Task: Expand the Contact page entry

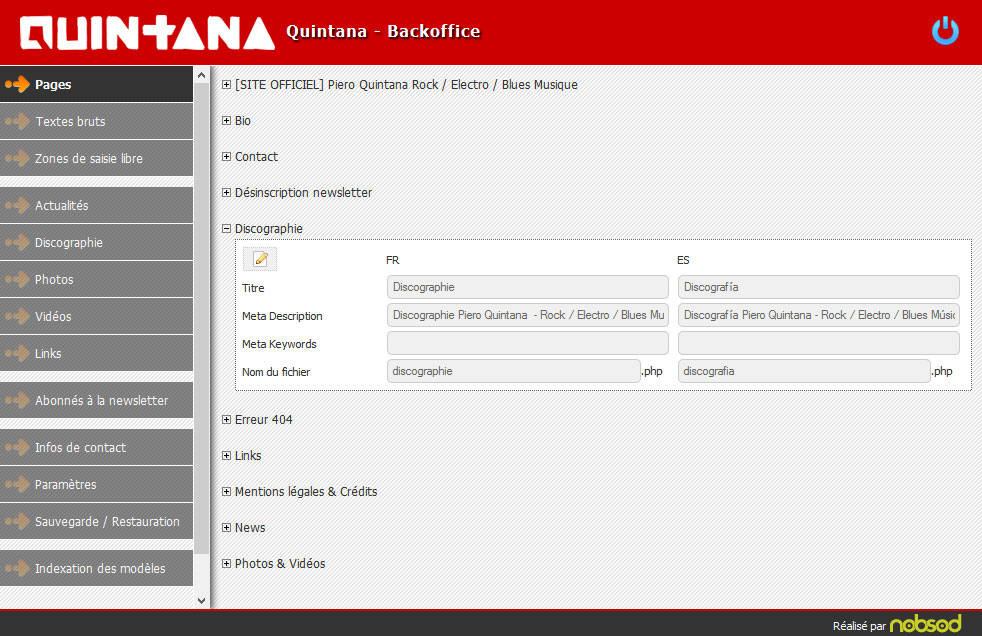Action: pyautogui.click(x=227, y=156)
